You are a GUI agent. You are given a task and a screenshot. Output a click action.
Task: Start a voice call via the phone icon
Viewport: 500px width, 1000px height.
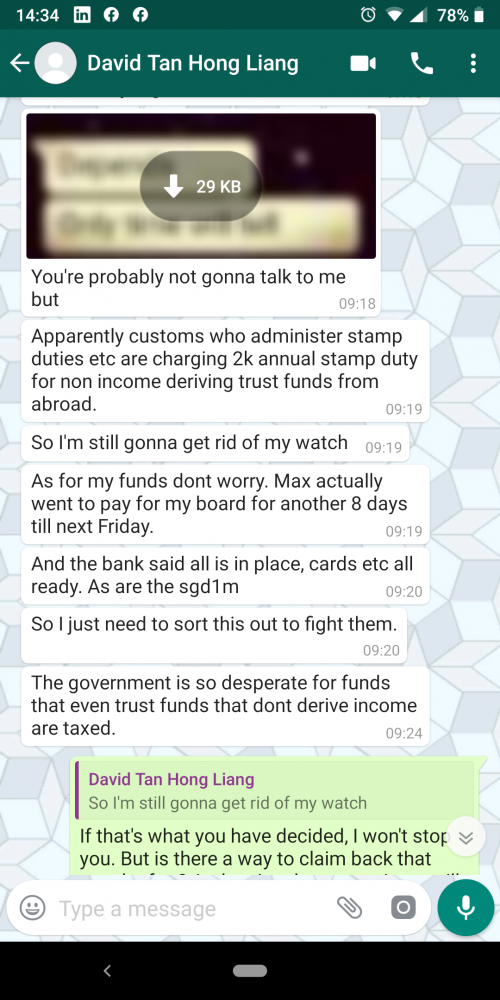(422, 63)
